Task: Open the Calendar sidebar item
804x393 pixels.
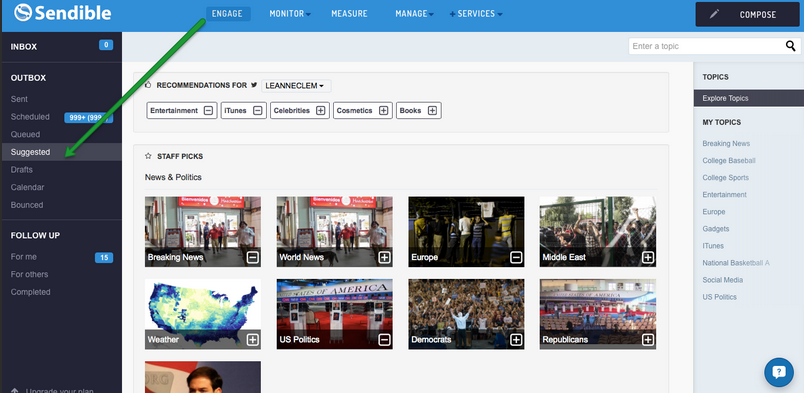Action: coord(27,187)
